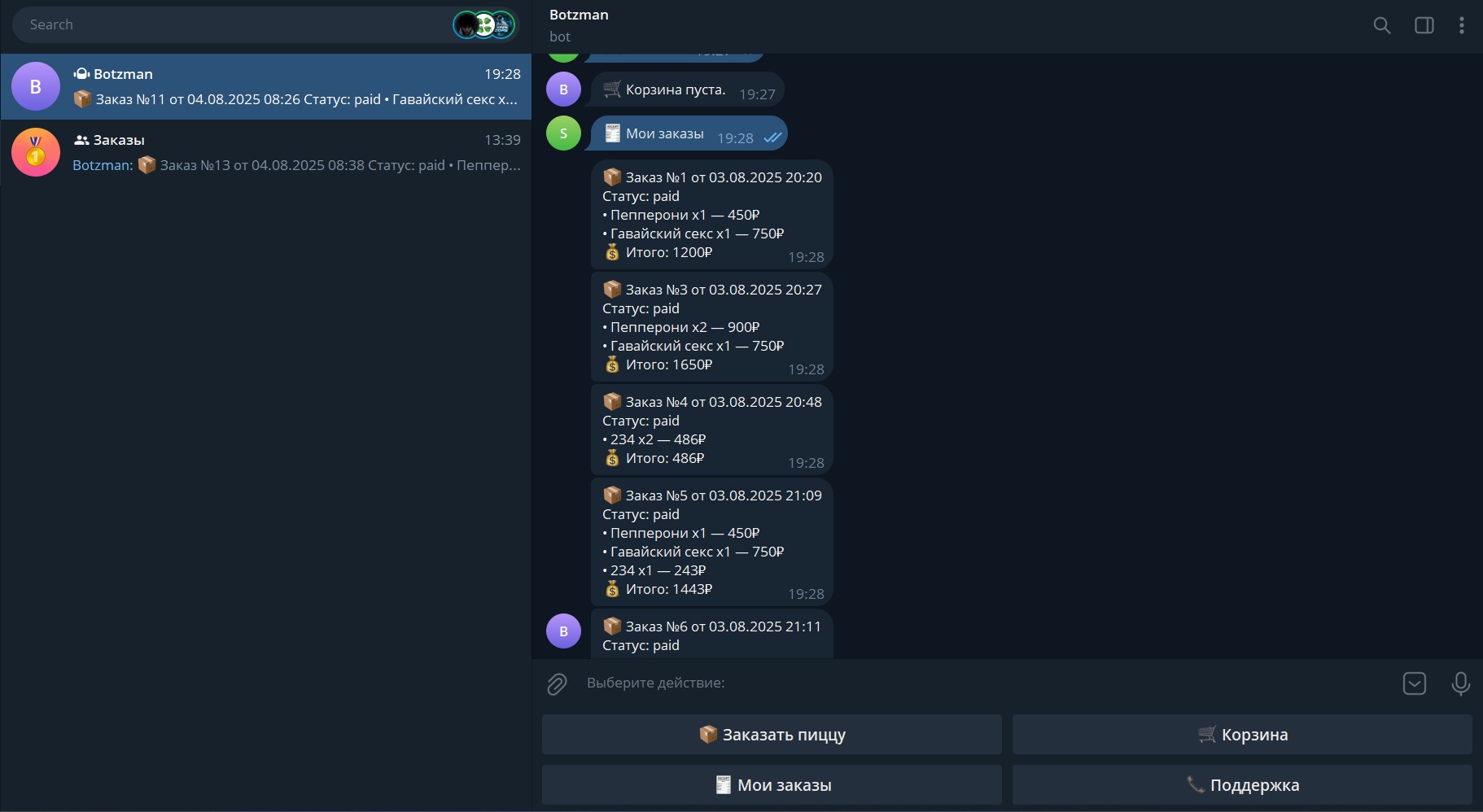The image size is (1483, 812).
Task: Toggle the right sidebar panel icon
Action: coord(1424,25)
